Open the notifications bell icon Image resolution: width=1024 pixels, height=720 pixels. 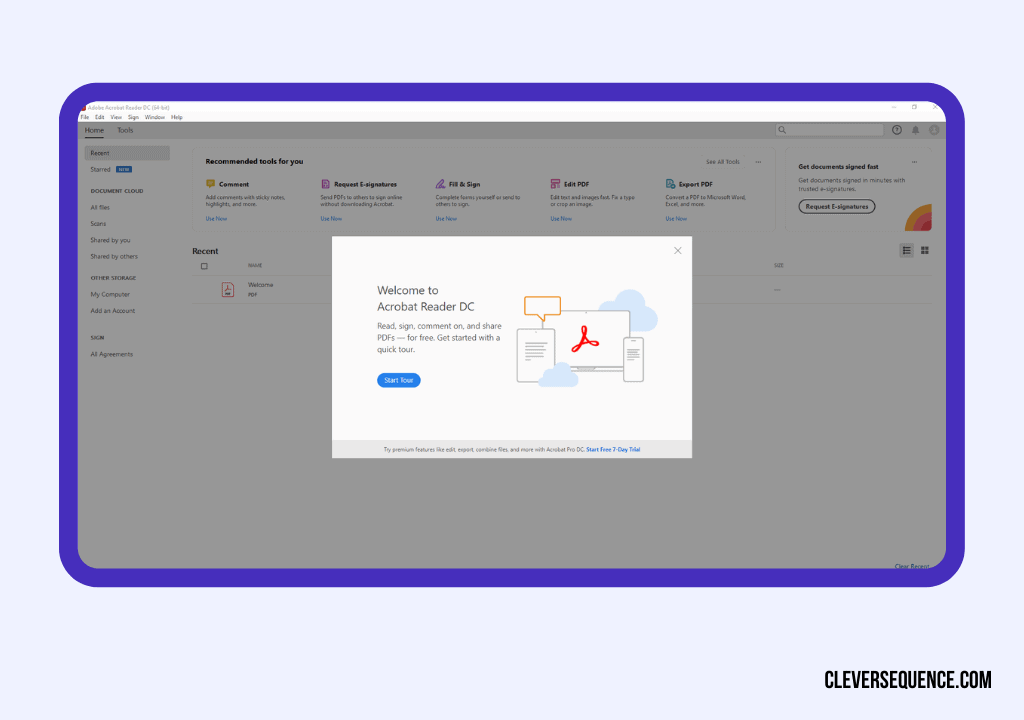click(x=915, y=130)
